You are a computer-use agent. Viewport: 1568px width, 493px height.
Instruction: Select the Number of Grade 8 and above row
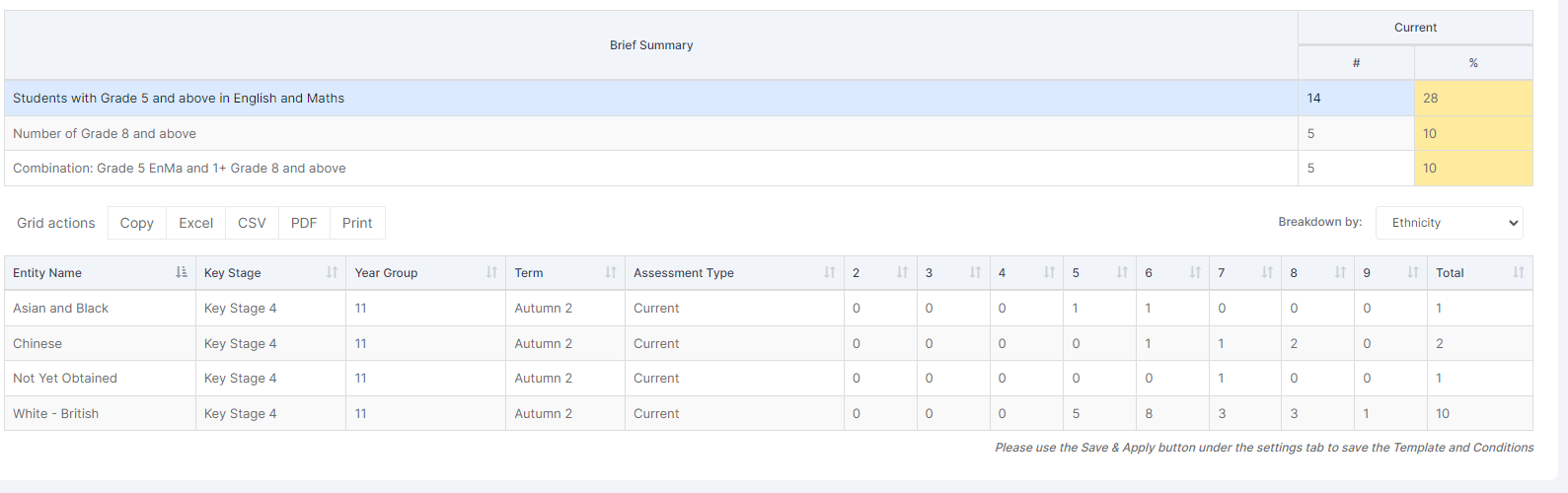pyautogui.click(x=769, y=134)
